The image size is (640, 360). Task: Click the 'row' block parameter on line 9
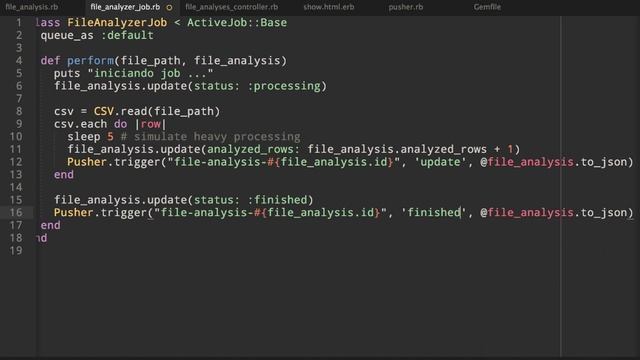pyautogui.click(x=151, y=124)
